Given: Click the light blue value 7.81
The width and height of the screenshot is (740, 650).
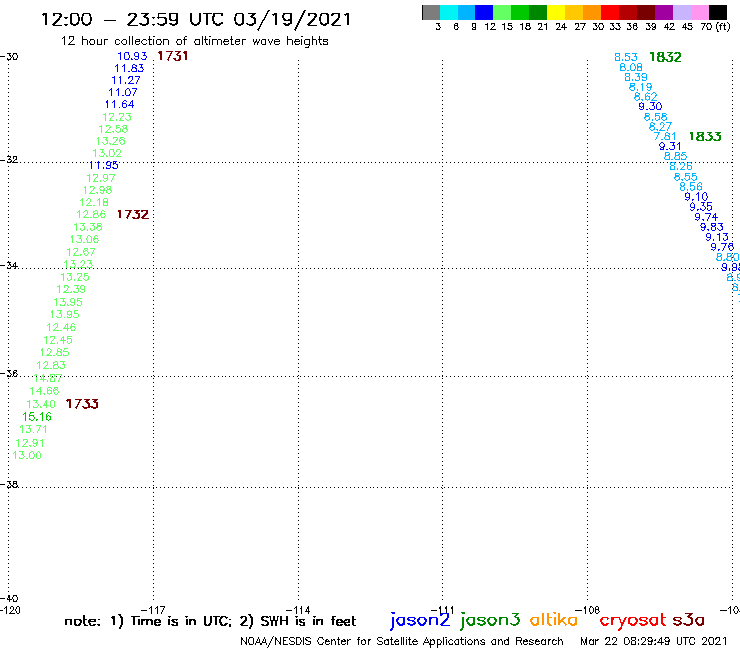Looking at the screenshot, I should [665, 136].
